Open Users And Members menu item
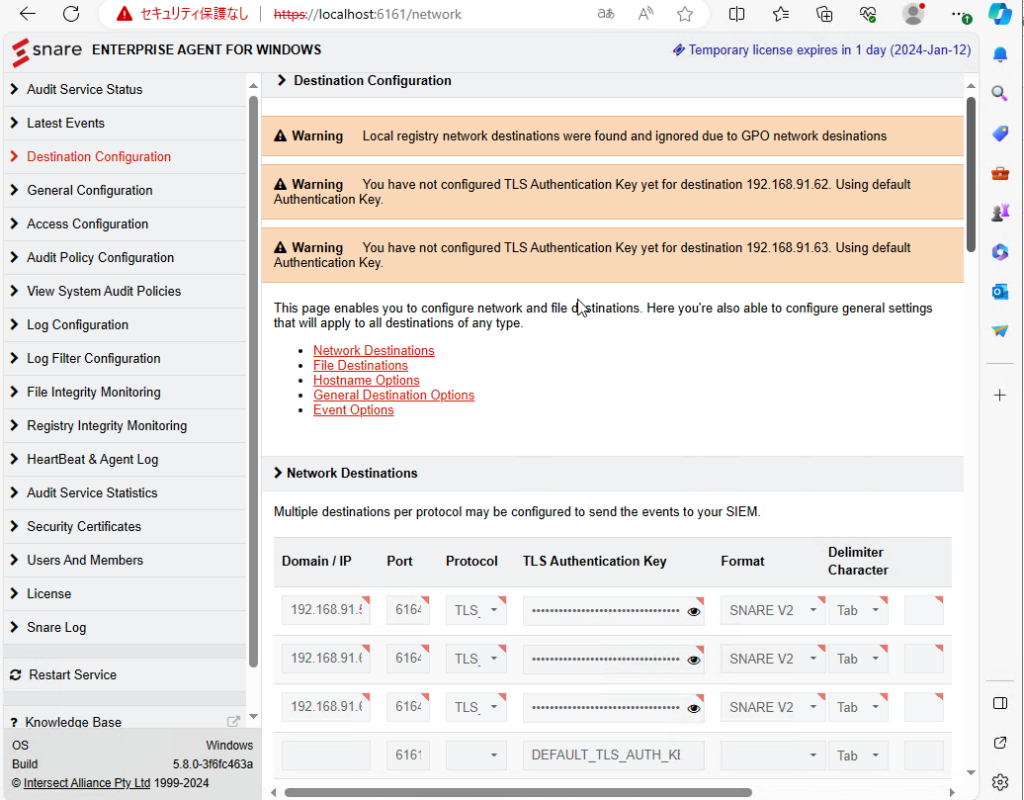 coord(125,560)
